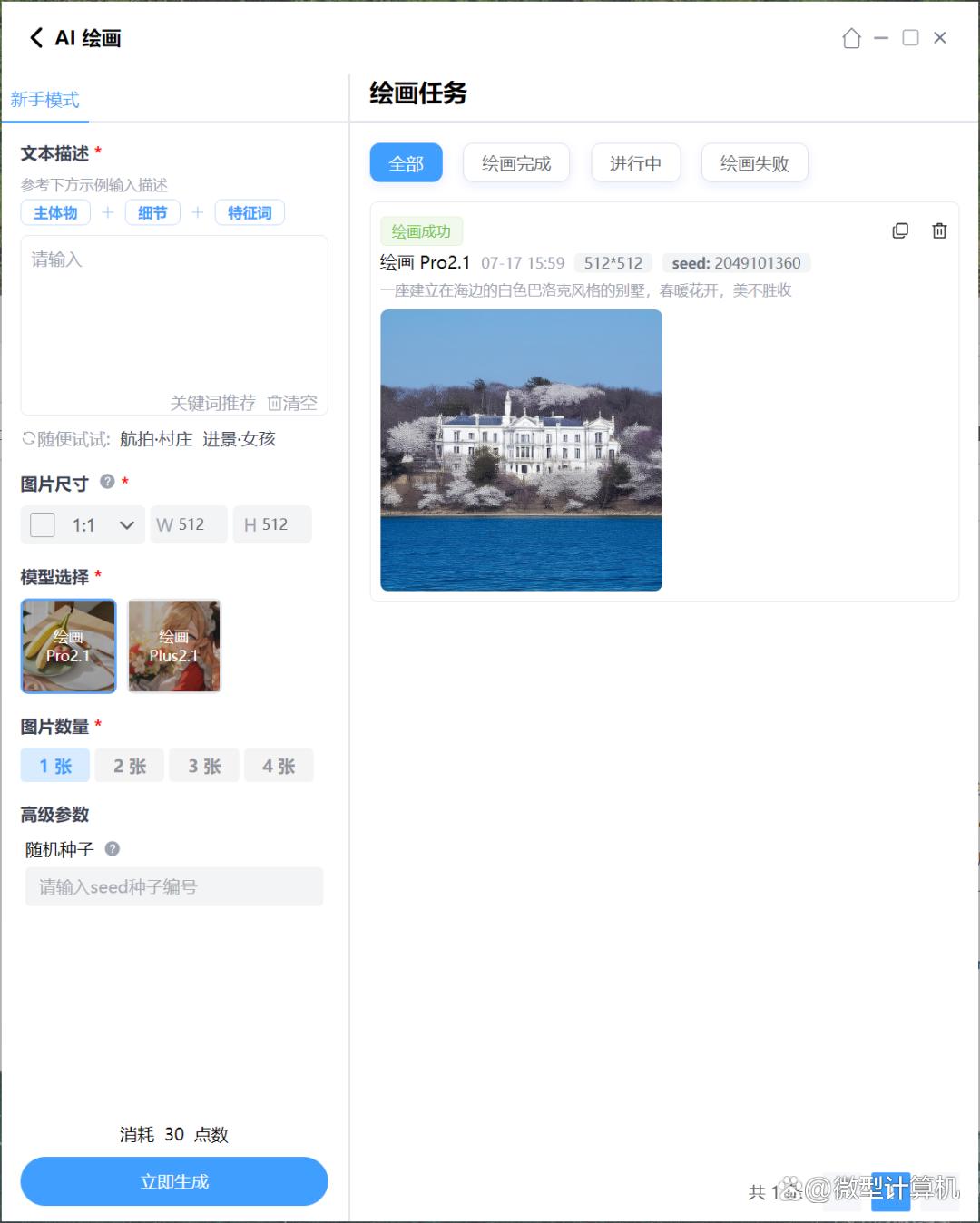980x1223 pixels.
Task: Choose the 绘画 Pro2.1 model thumbnail
Action: [x=69, y=646]
